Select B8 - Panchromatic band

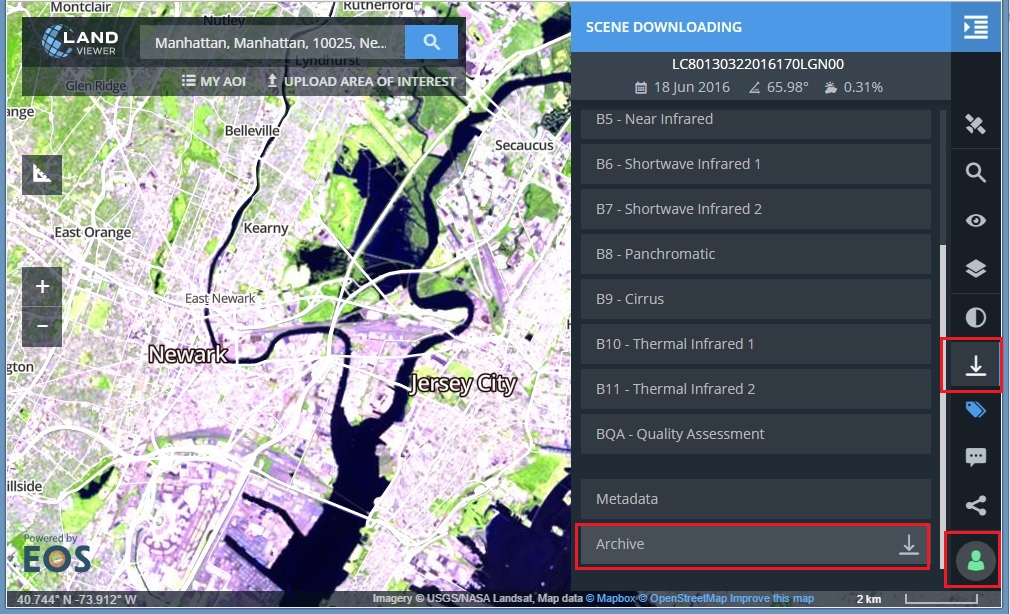756,254
